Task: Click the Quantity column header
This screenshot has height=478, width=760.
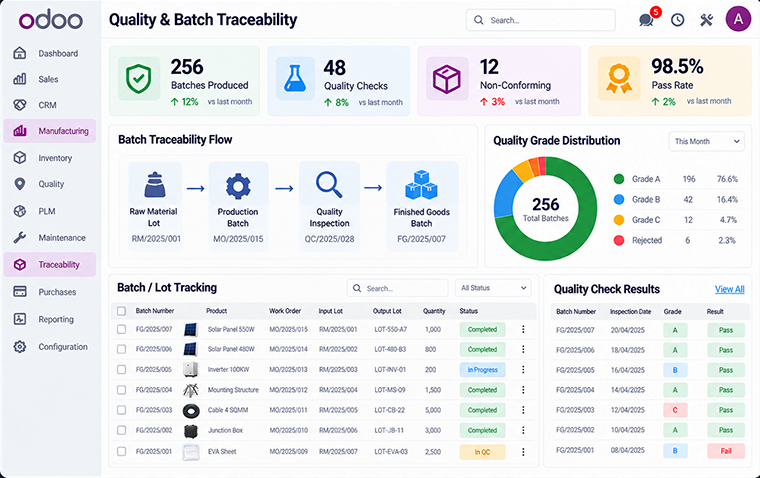Action: pos(434,311)
